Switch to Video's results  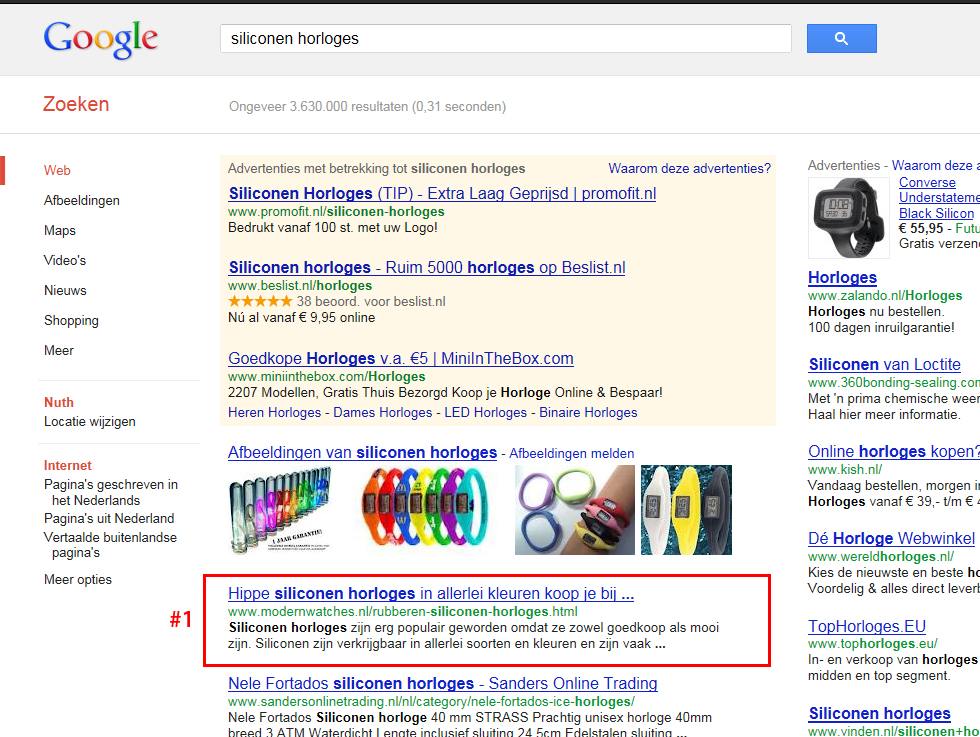(64, 261)
